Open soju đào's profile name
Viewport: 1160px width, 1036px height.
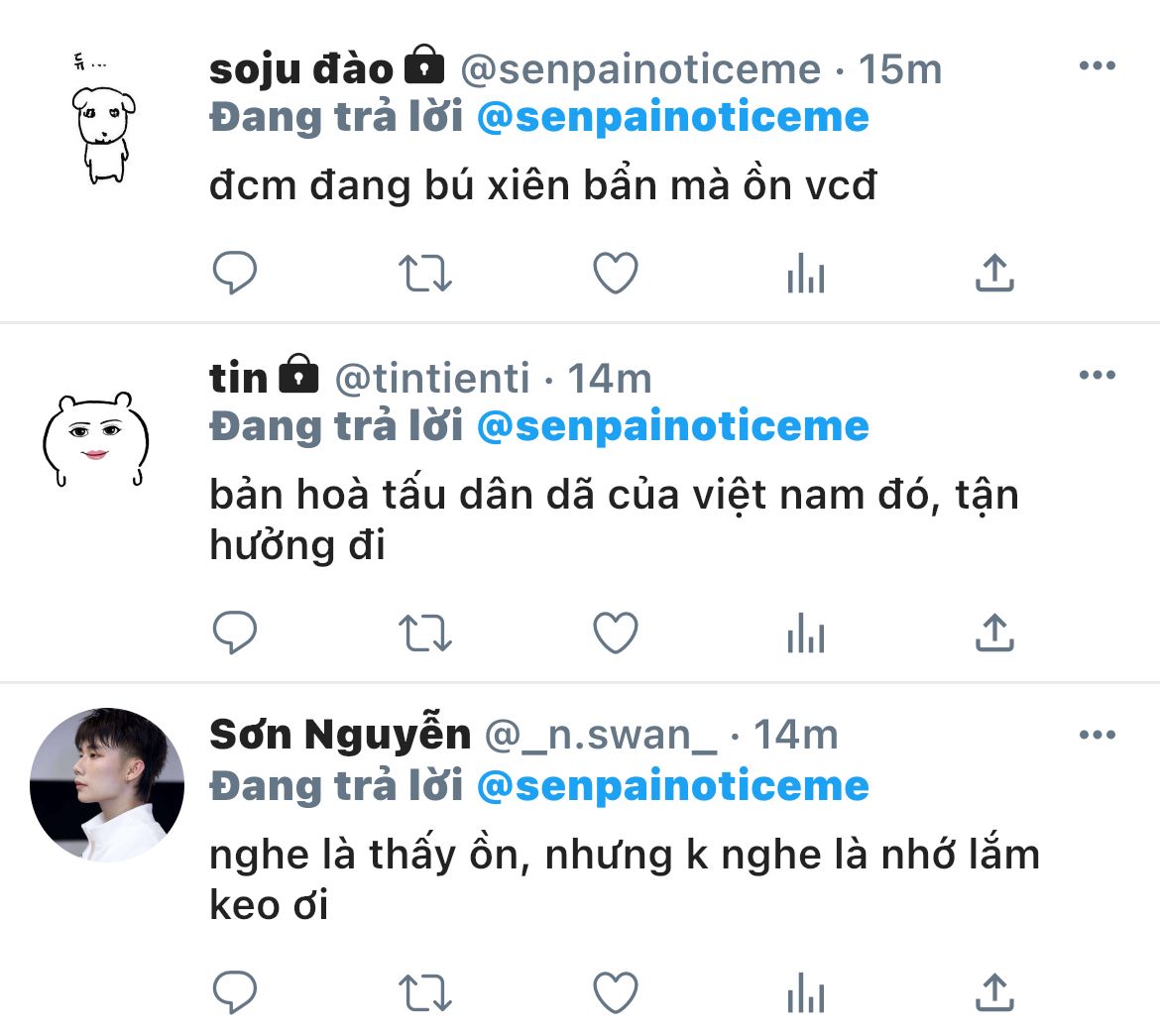tap(301, 69)
